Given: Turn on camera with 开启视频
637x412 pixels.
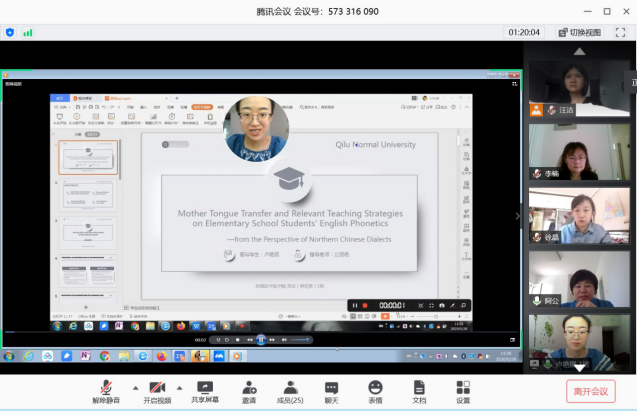Looking at the screenshot, I should [x=155, y=391].
